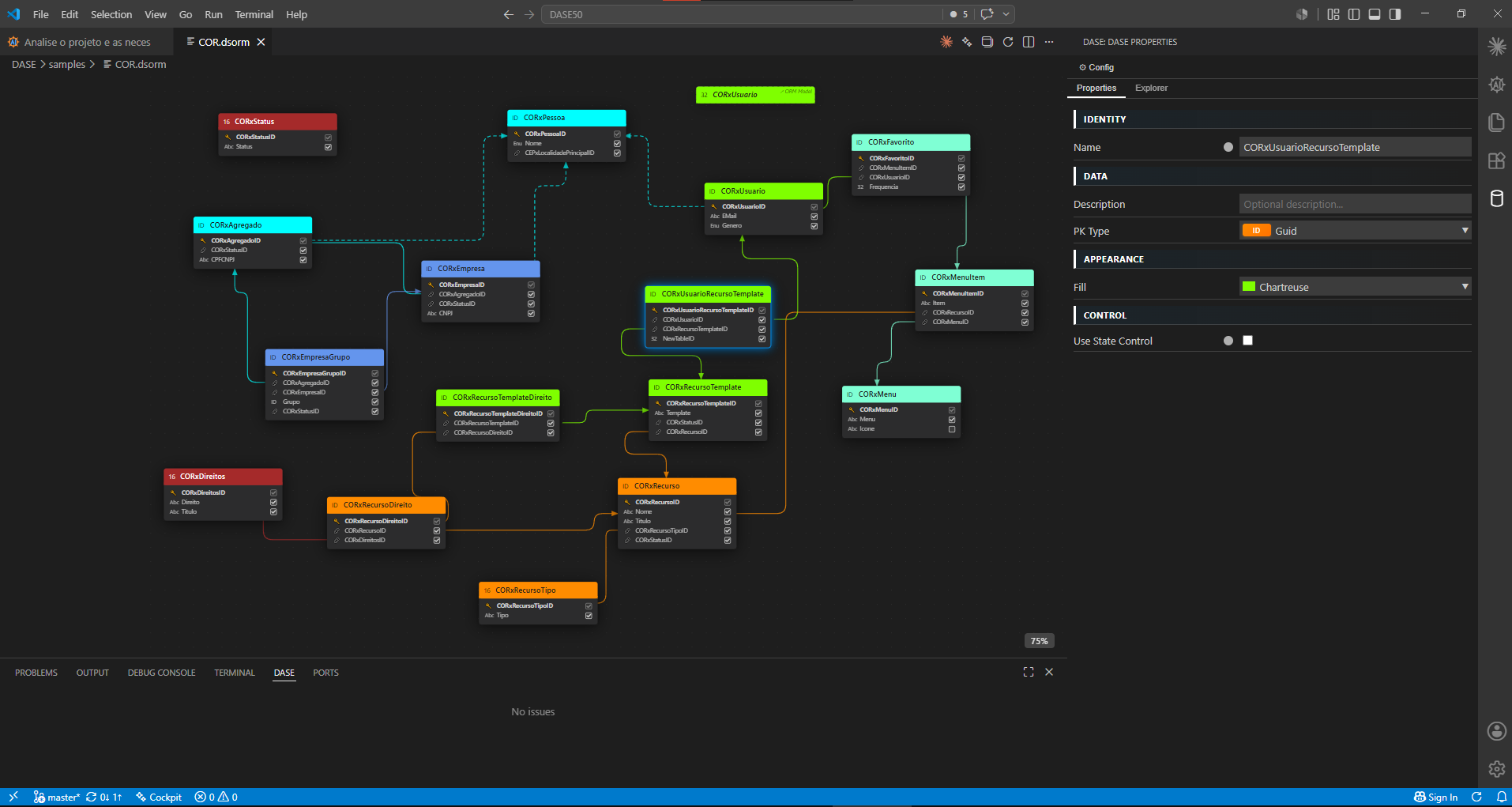Open notifications bell in status bar
Image resolution: width=1512 pixels, height=807 pixels.
tap(1501, 797)
